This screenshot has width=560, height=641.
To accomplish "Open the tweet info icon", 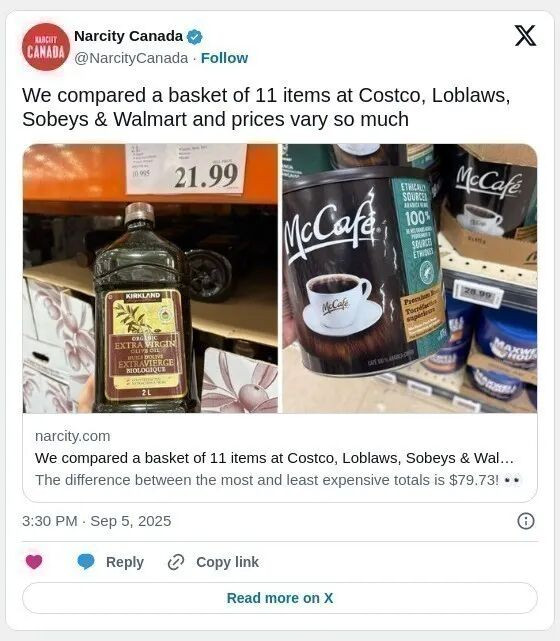I will [526, 521].
